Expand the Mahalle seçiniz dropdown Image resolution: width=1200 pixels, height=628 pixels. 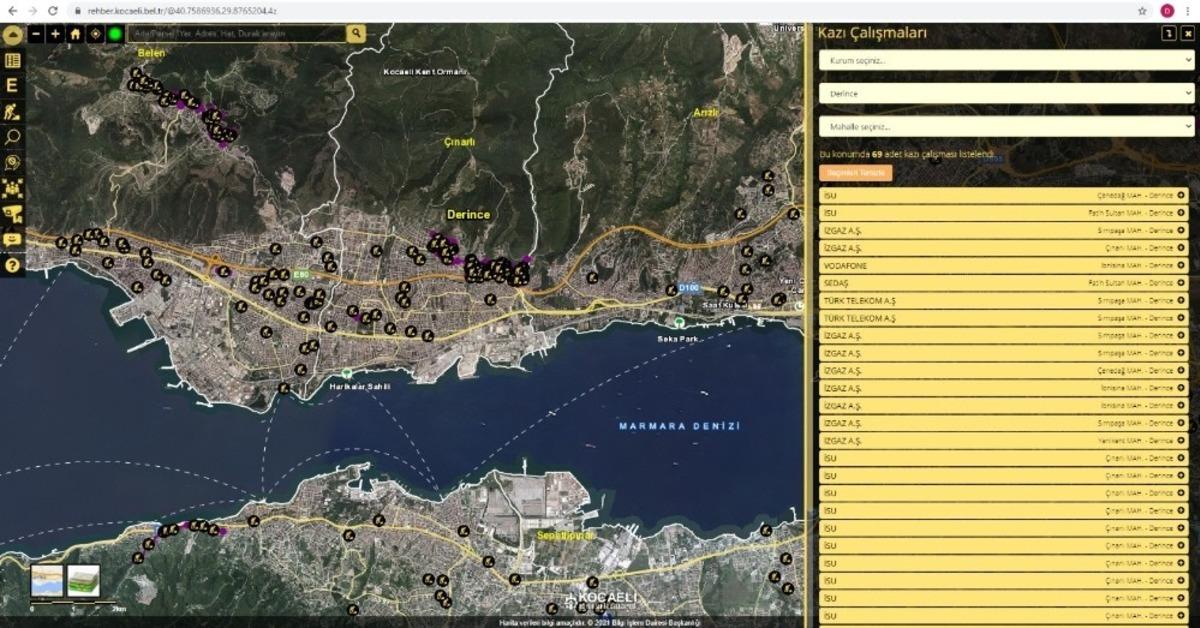point(1005,126)
